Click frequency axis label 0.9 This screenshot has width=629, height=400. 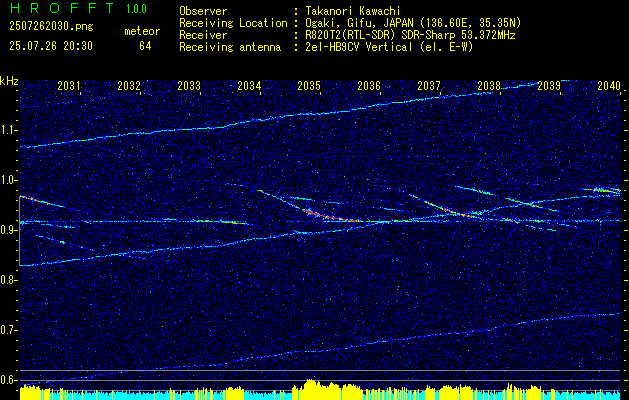(9, 230)
